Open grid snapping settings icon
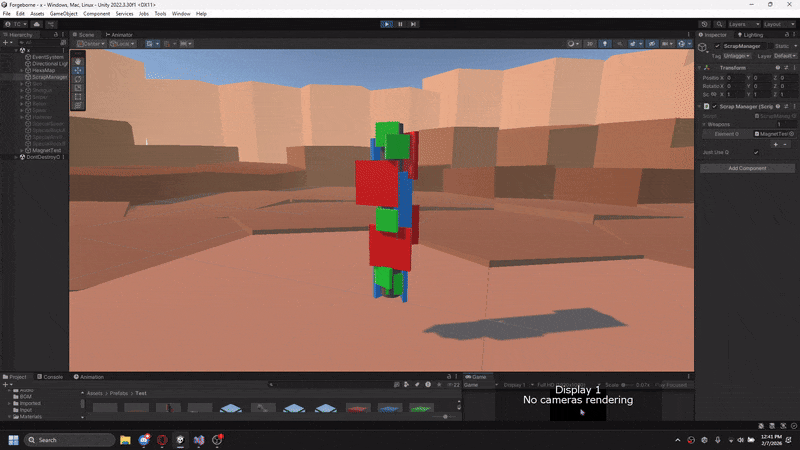Screen dimensions: 800x450 (x=169, y=44)
